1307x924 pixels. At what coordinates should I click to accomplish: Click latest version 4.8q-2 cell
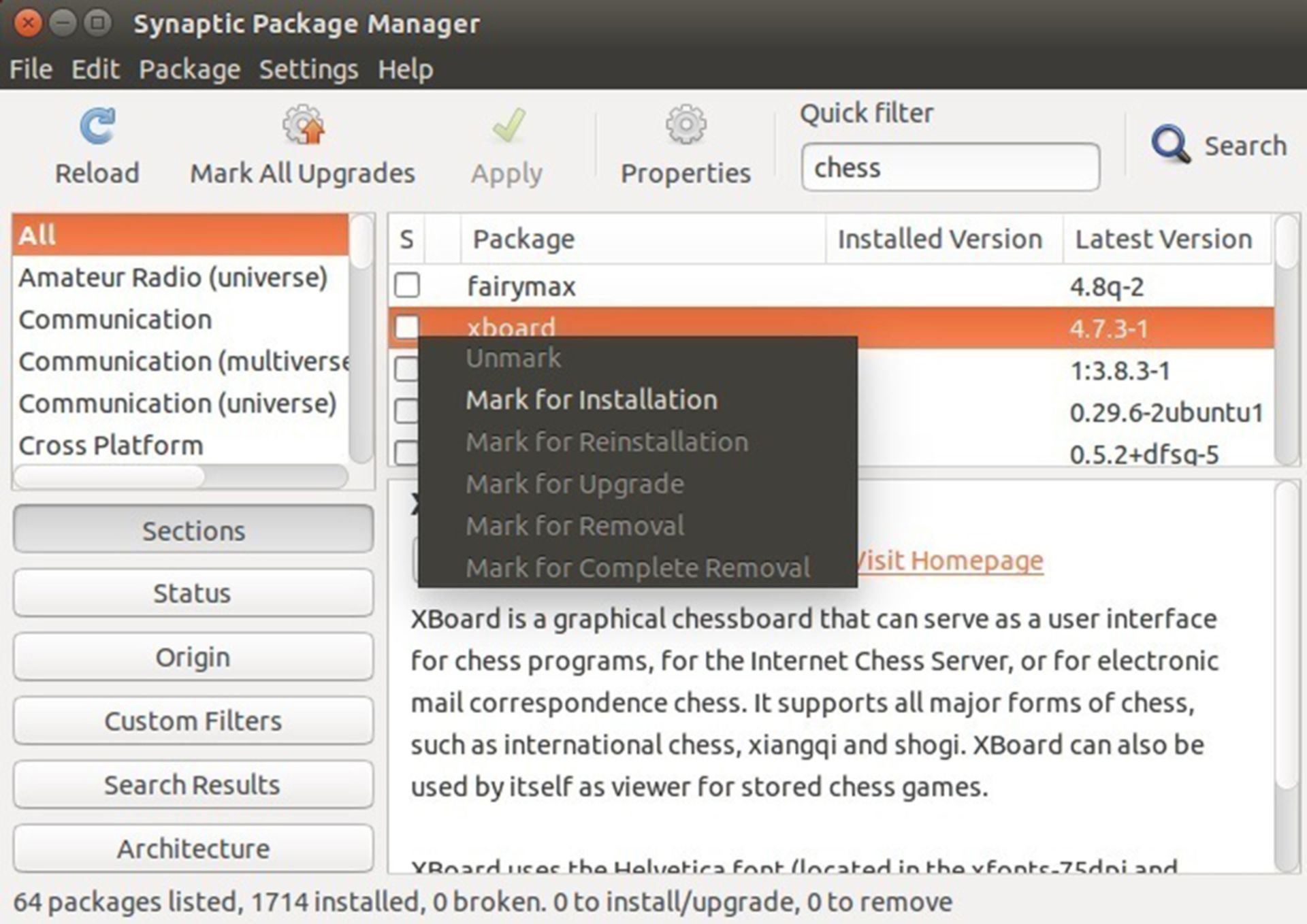point(1107,286)
